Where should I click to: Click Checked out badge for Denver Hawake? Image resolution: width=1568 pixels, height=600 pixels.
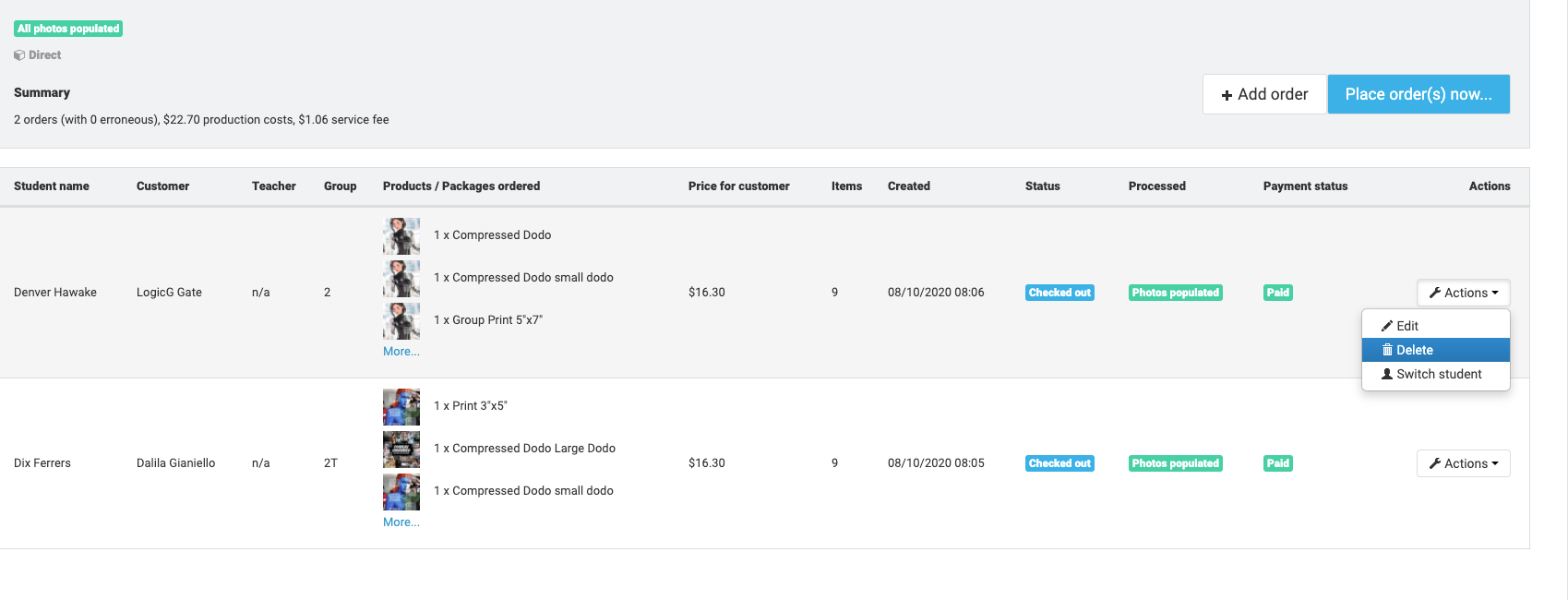pyautogui.click(x=1059, y=293)
